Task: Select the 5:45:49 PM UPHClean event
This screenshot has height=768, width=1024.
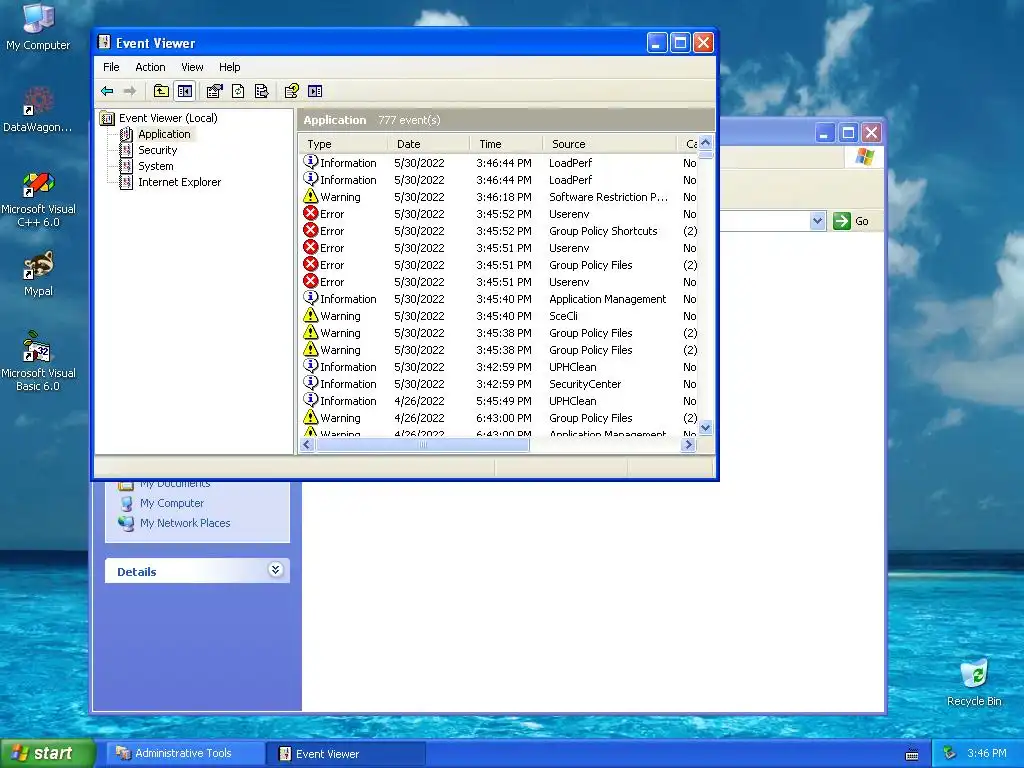Action: point(500,401)
